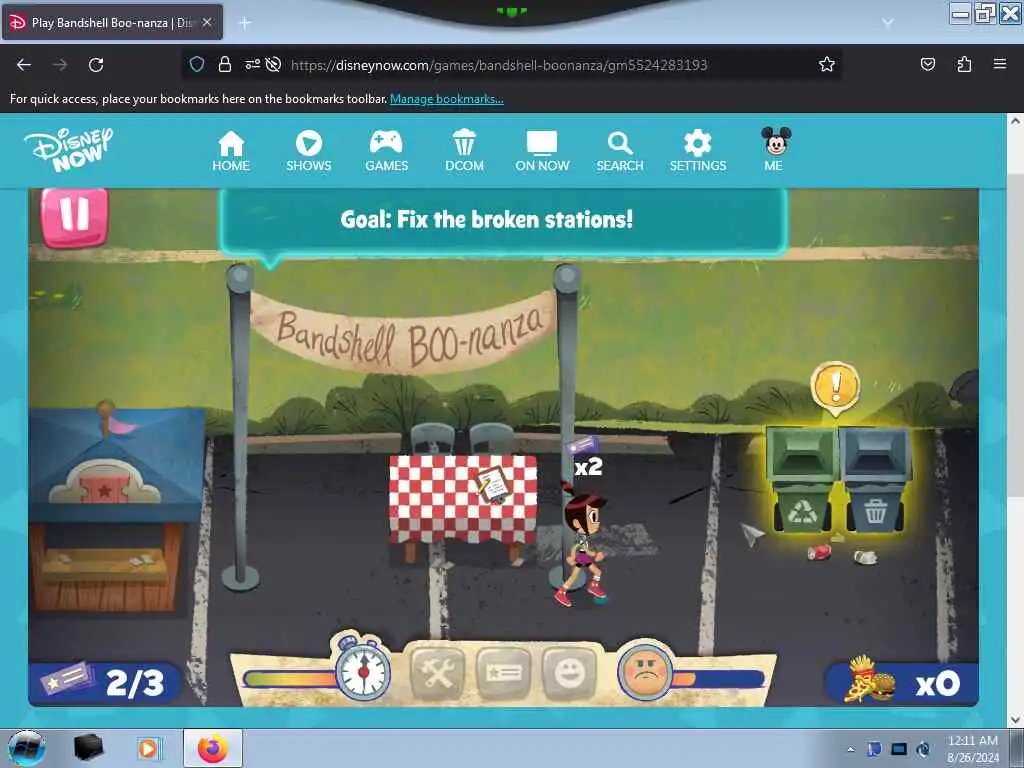Pick up the red soda can
Image resolution: width=1024 pixels, height=768 pixels.
(819, 552)
